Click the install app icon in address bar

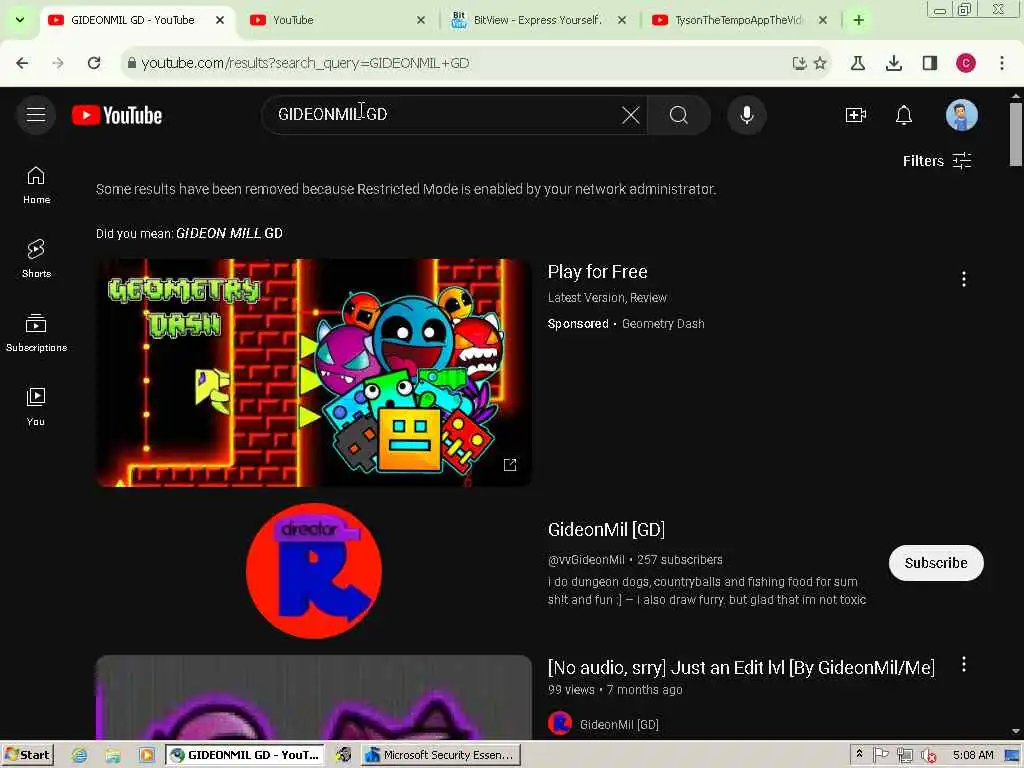coord(799,63)
